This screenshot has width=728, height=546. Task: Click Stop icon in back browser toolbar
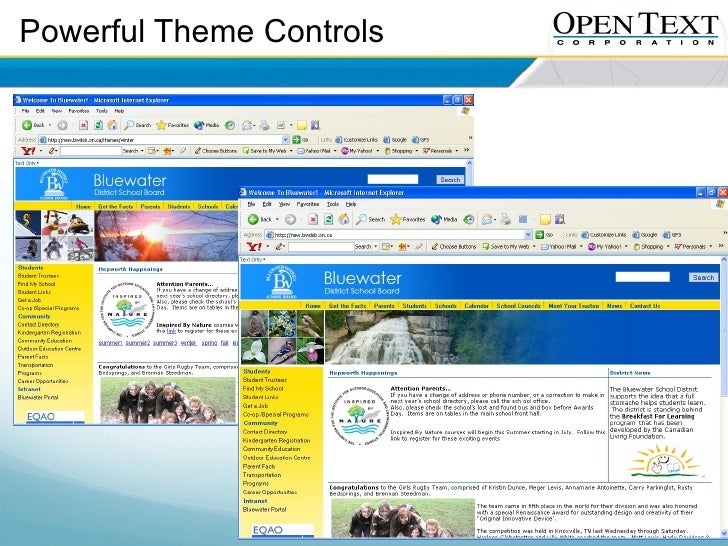(x=83, y=125)
